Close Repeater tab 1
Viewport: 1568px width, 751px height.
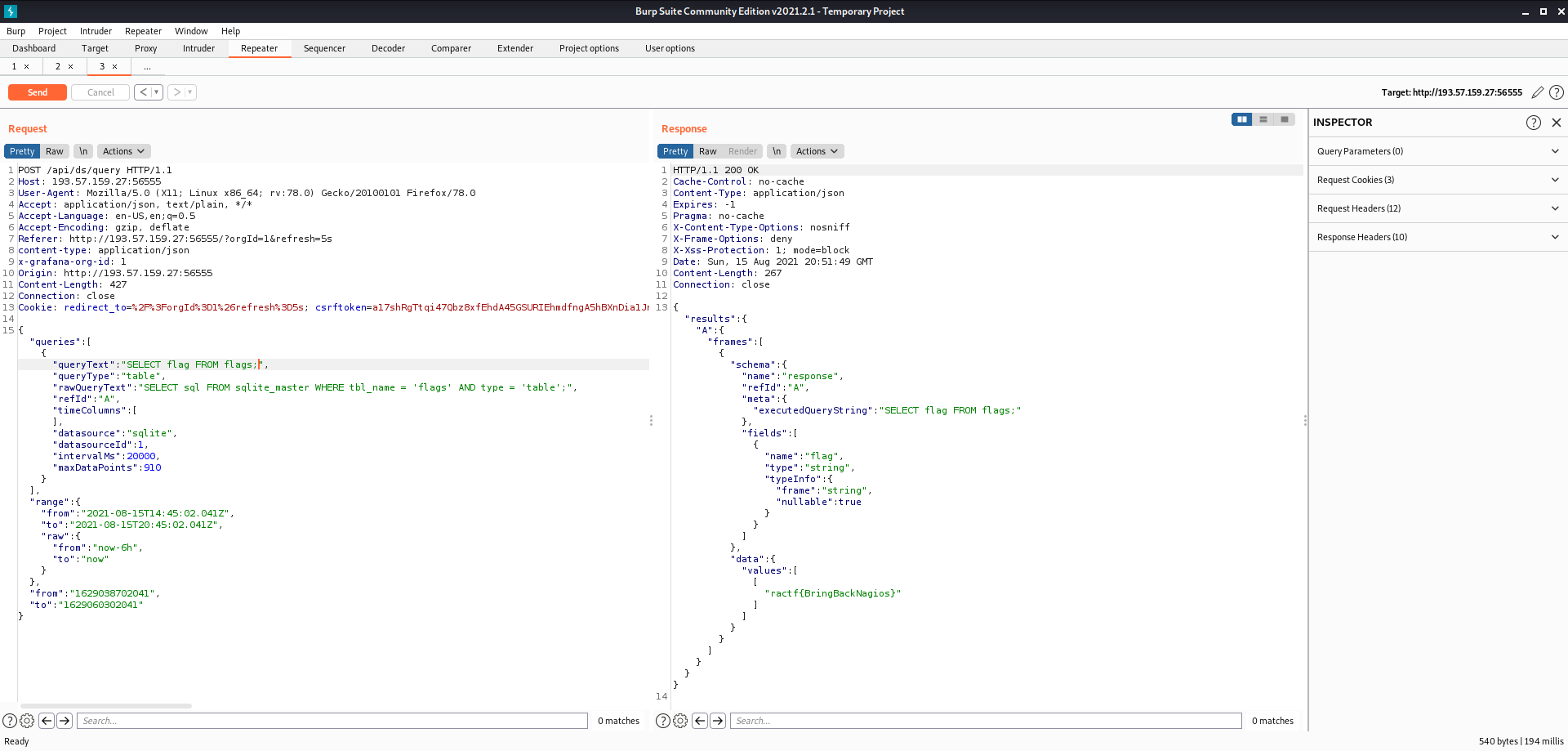26,67
